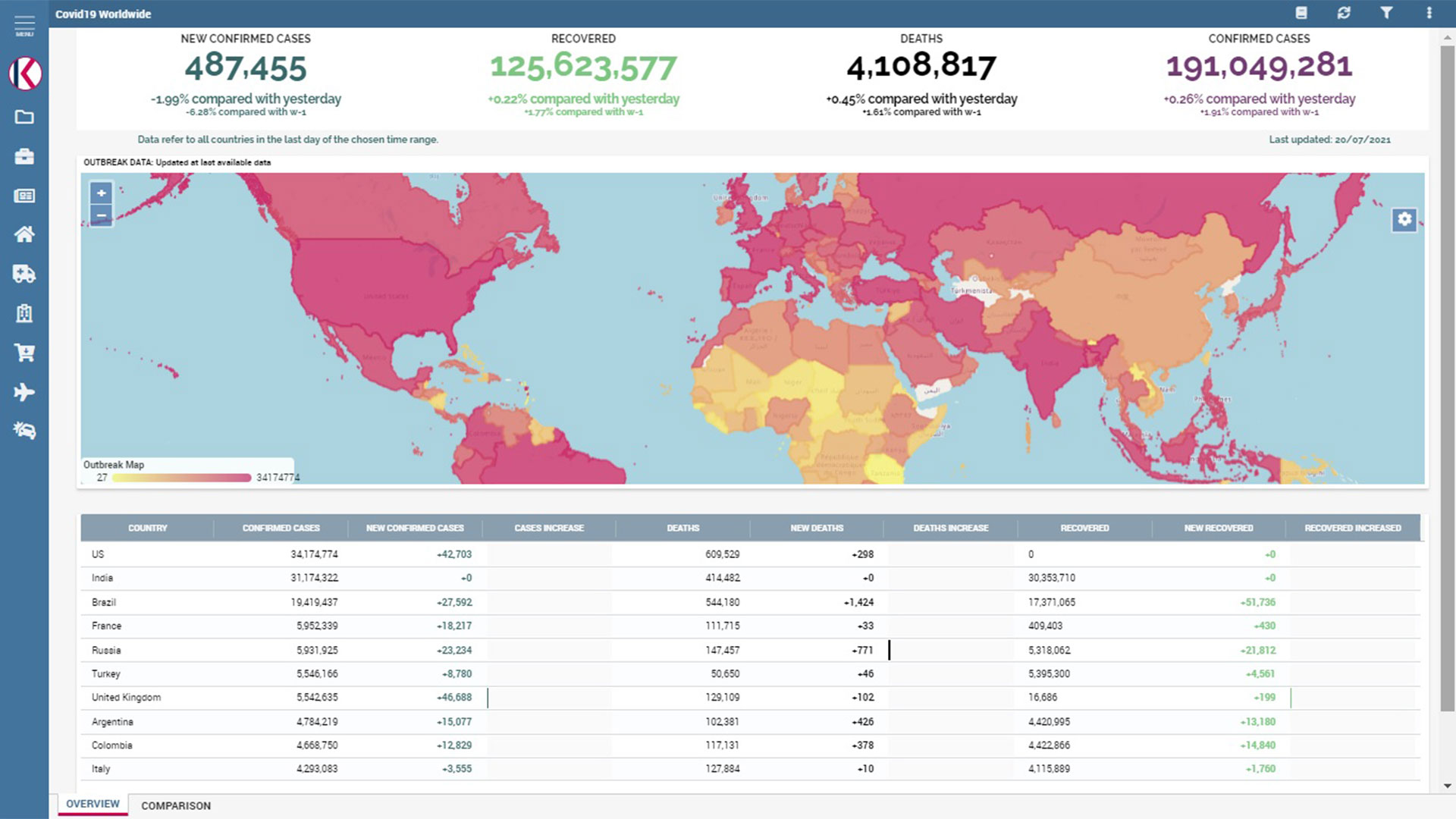Sort by Confirmed Cases column header
The image size is (1456, 819).
click(281, 528)
